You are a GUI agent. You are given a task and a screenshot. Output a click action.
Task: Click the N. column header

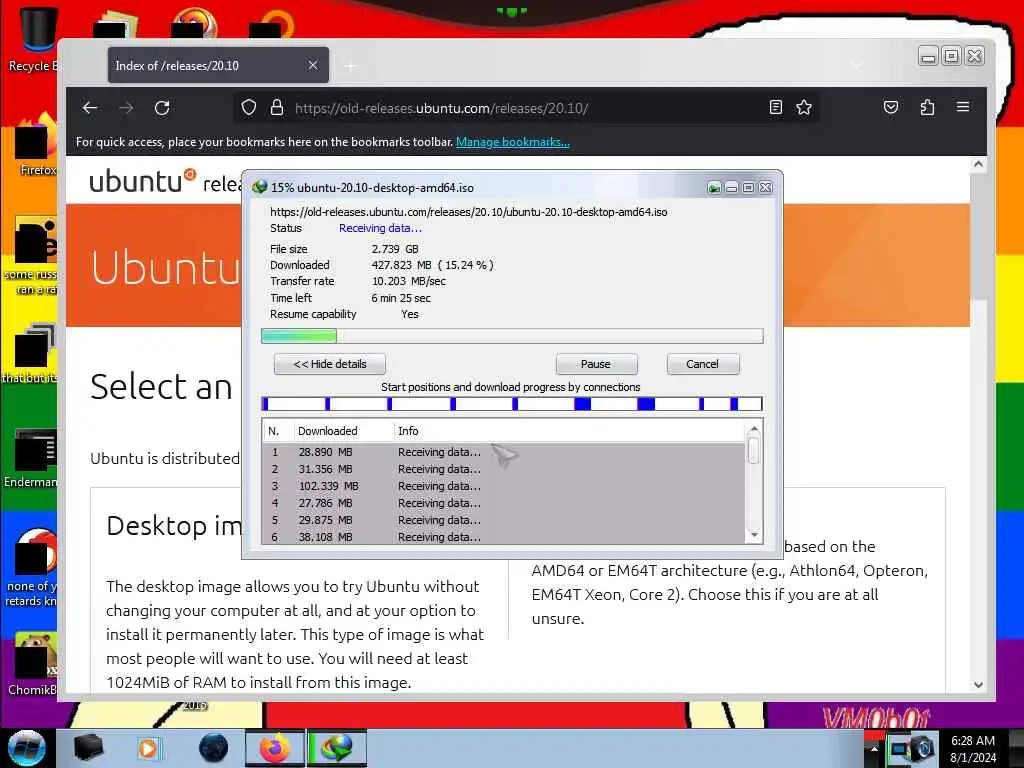click(278, 431)
